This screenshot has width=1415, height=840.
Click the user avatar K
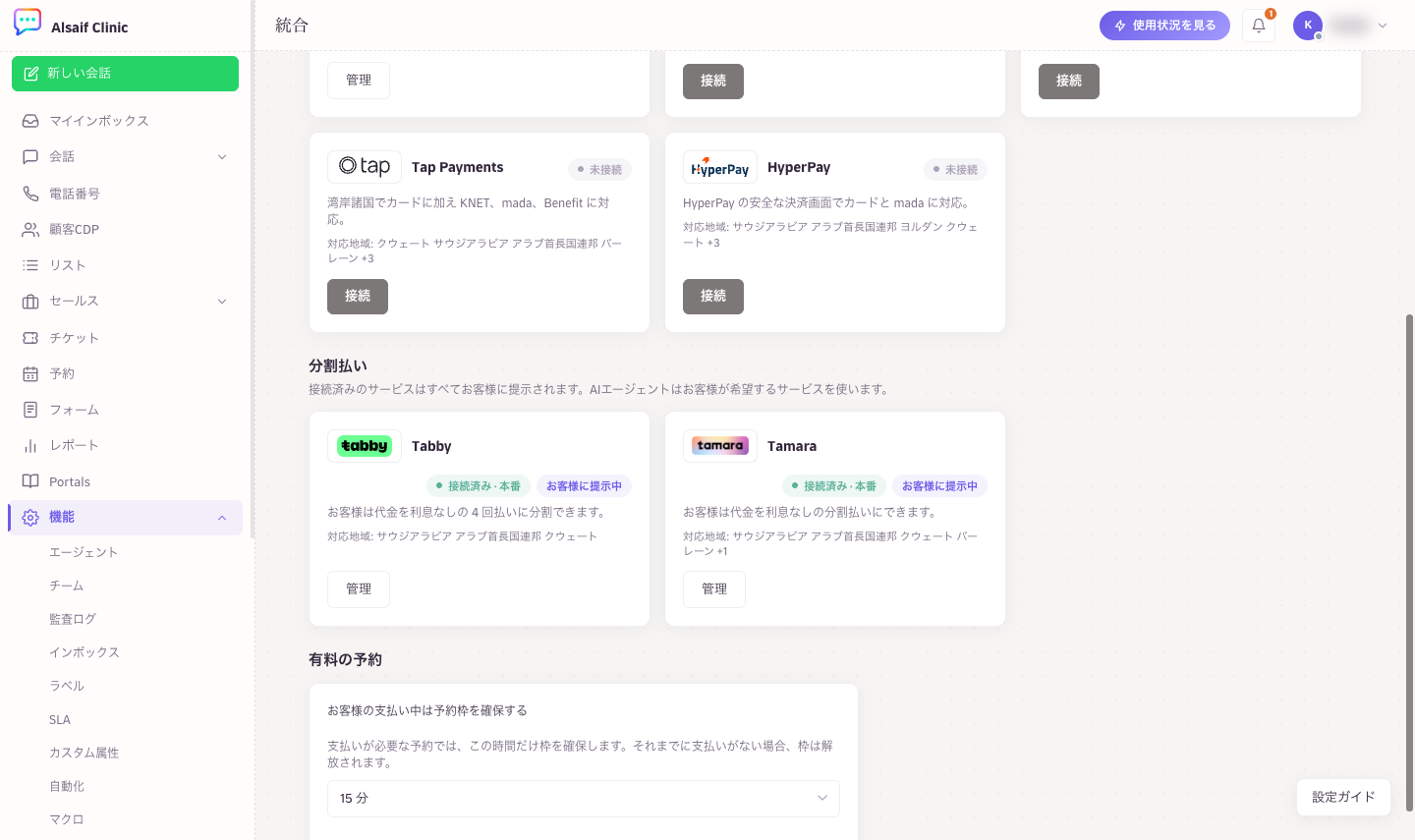tap(1308, 26)
